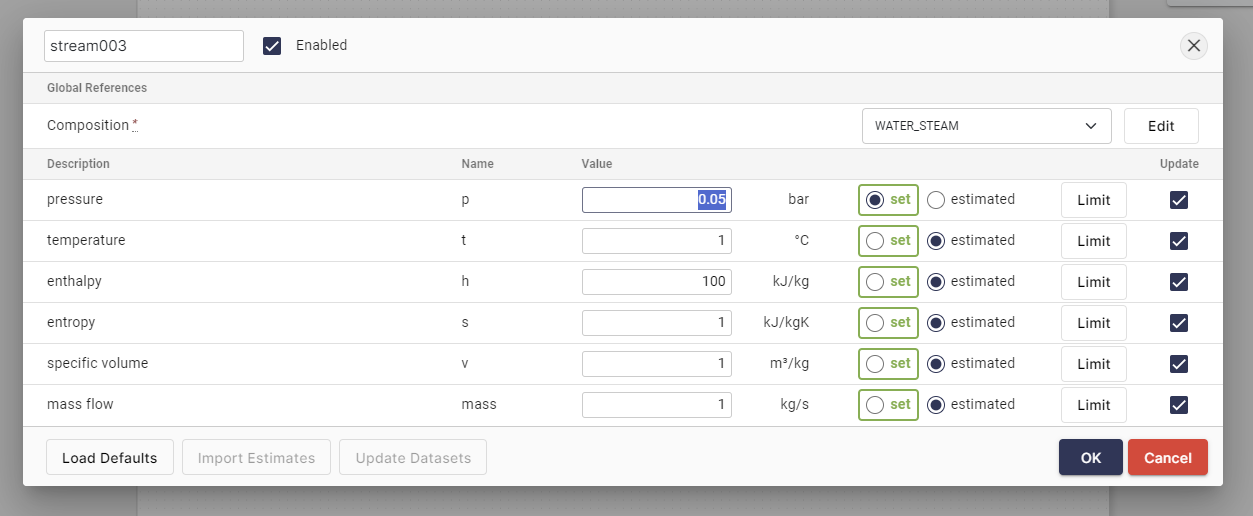Select 'estimated' radio for pressure
Viewport: 1253px width, 516px height.
click(x=936, y=200)
